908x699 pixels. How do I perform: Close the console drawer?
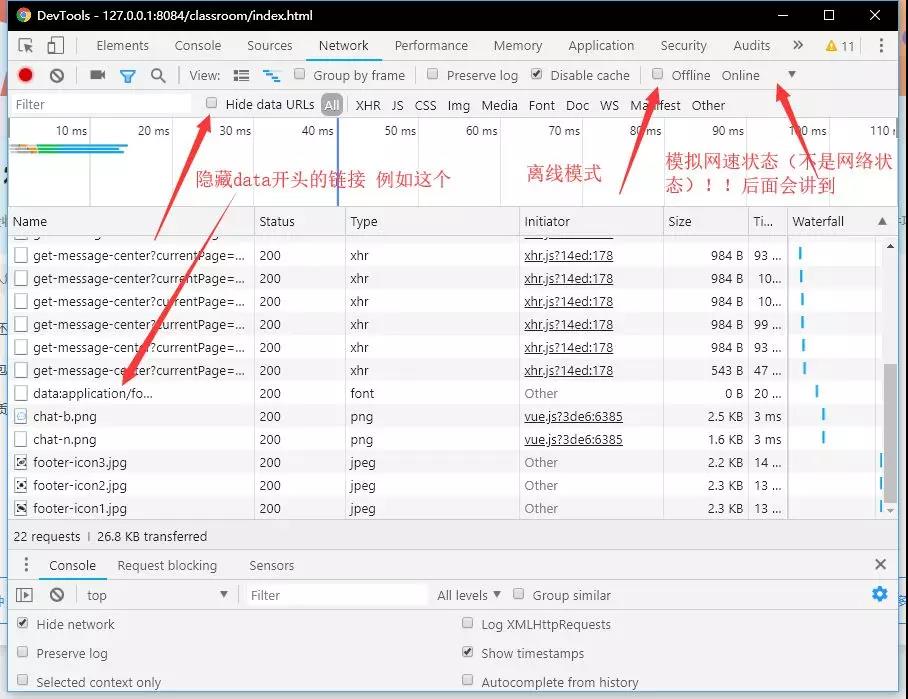(880, 565)
